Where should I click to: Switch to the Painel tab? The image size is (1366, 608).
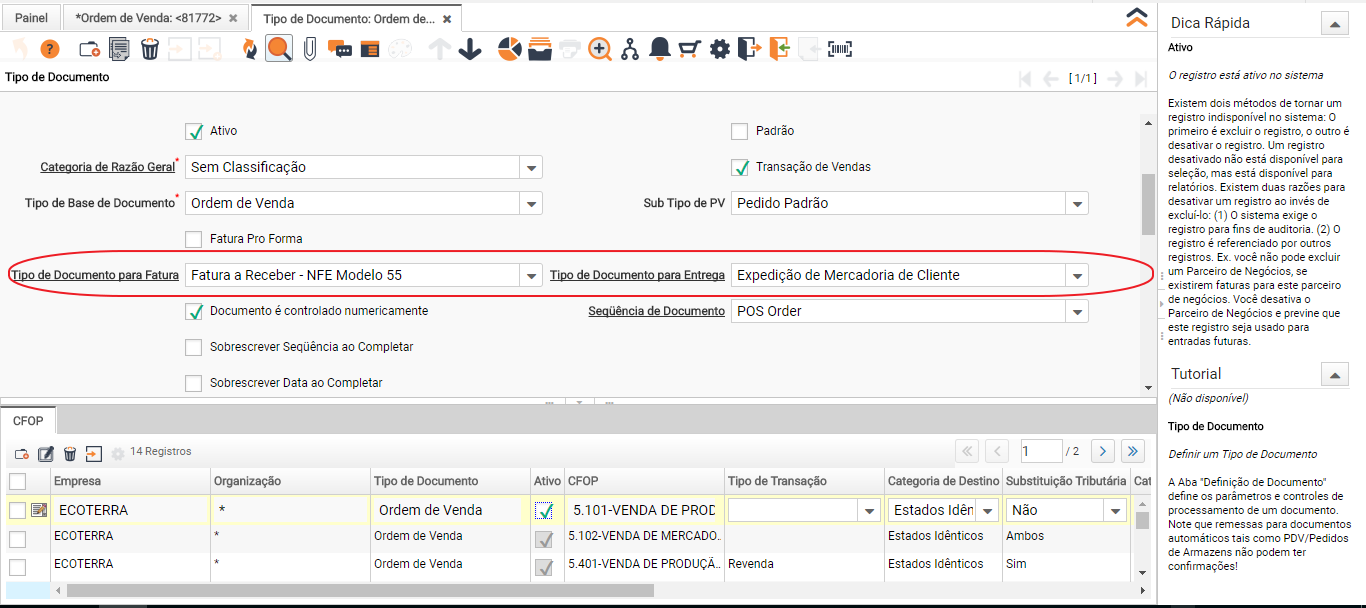[x=31, y=18]
